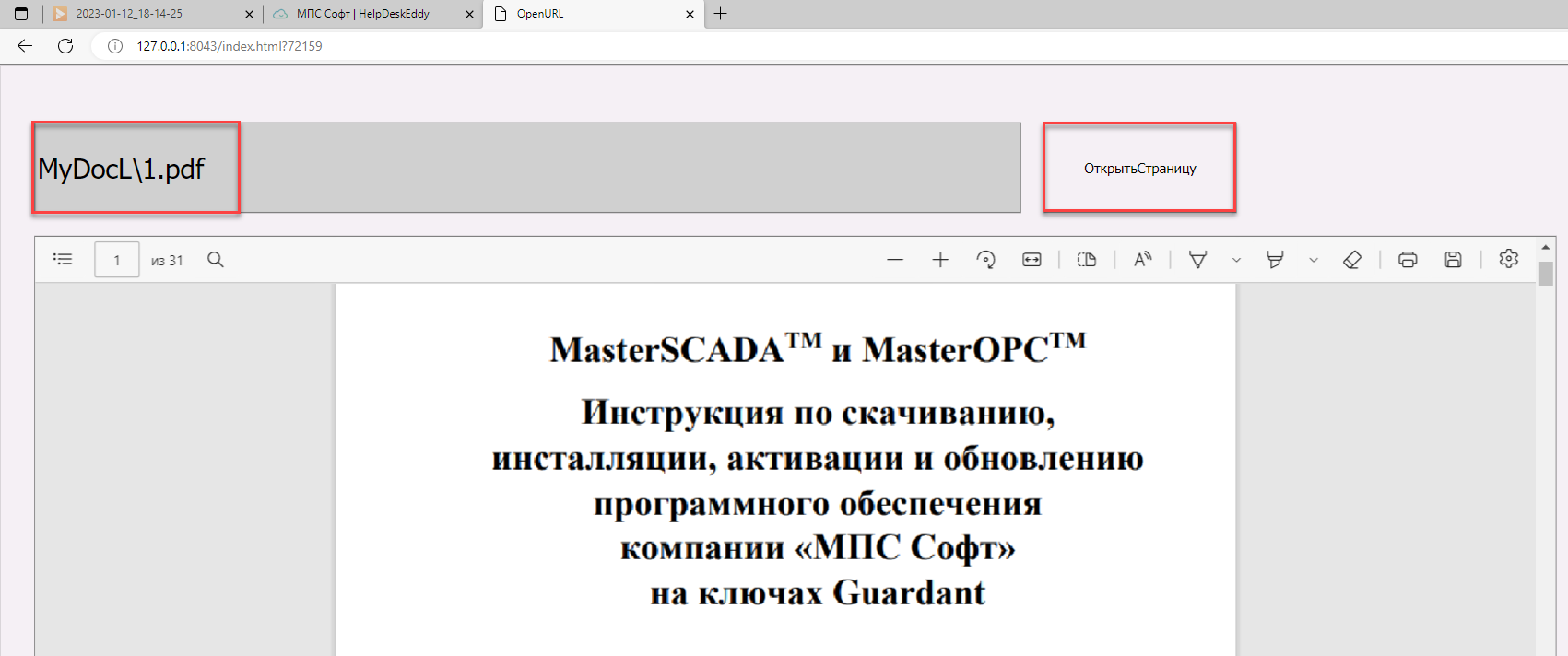Expand the Draw tool options arrow
1568x656 pixels.
pyautogui.click(x=1236, y=261)
